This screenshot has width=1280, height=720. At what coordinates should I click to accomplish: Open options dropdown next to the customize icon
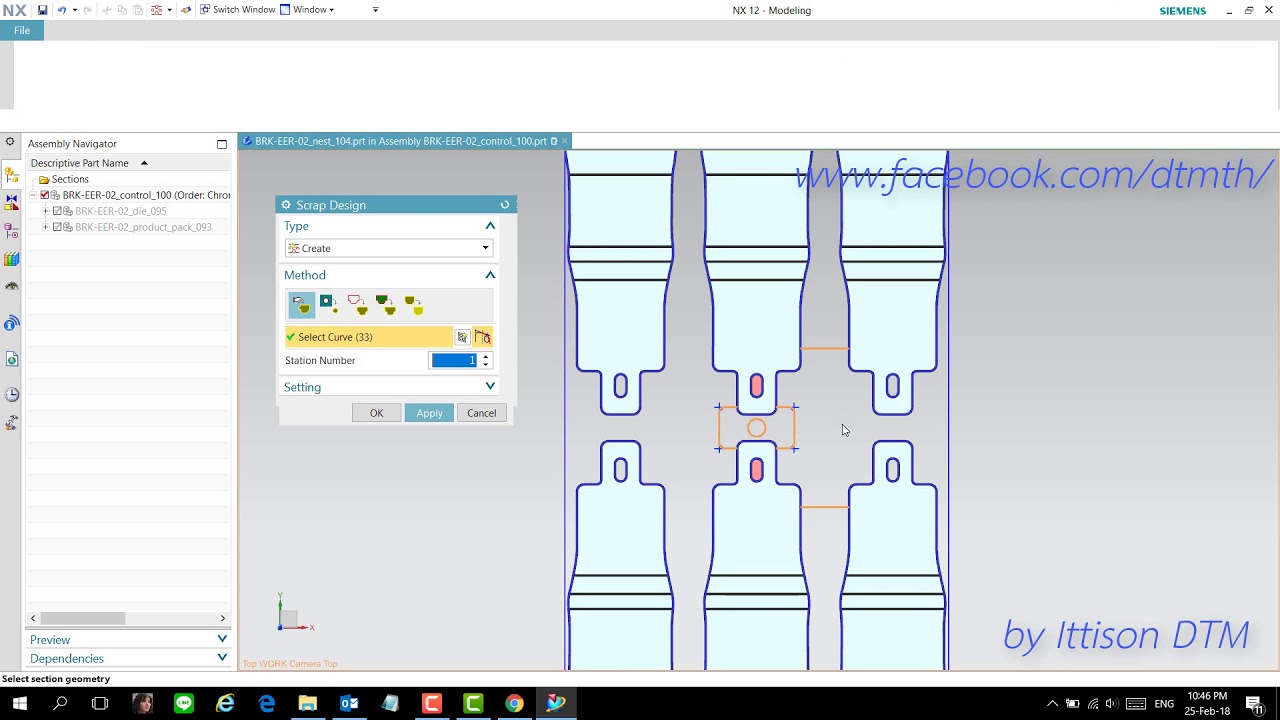coord(169,10)
